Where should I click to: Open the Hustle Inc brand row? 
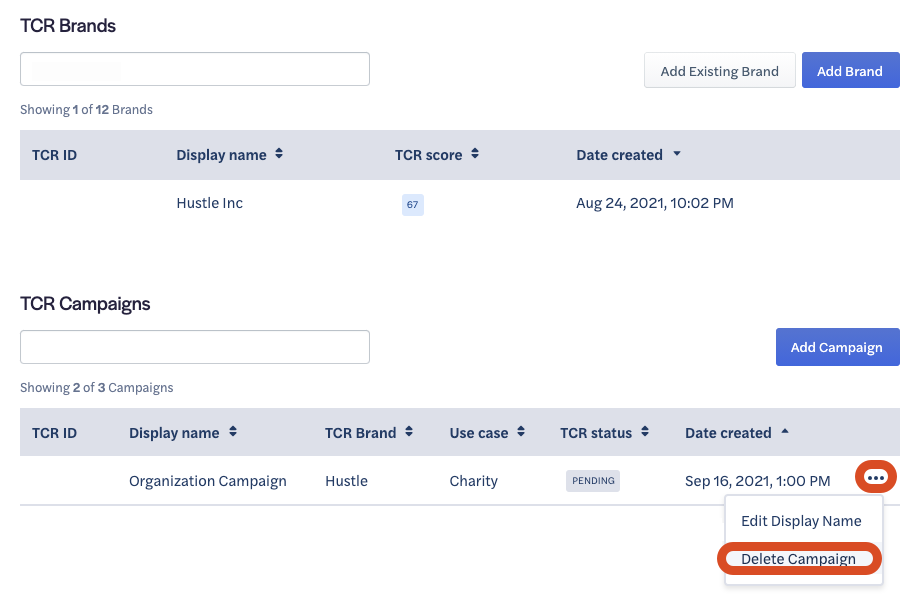click(x=210, y=203)
